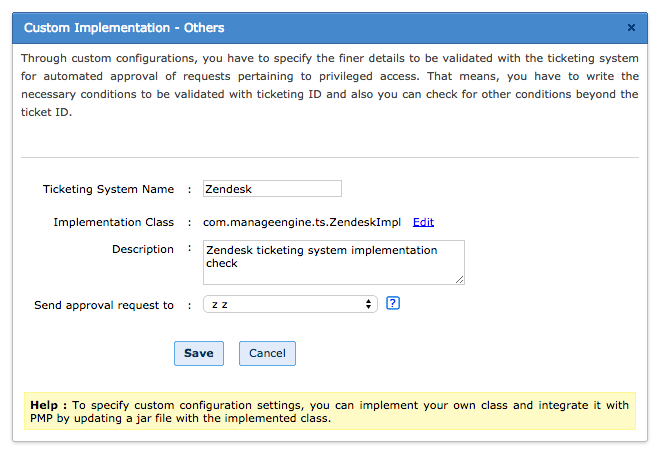Viewport: 663px width, 454px height.
Task: Focus the Description text area
Action: pos(333,261)
